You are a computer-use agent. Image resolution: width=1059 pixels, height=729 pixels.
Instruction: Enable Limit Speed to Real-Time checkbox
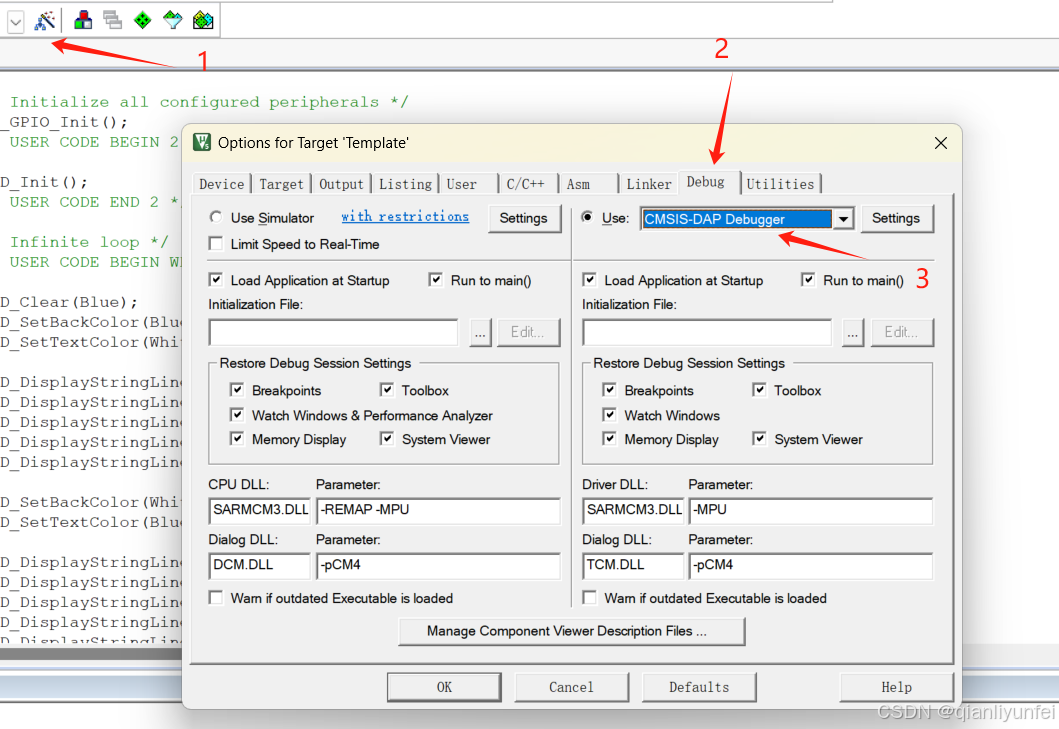(x=216, y=243)
